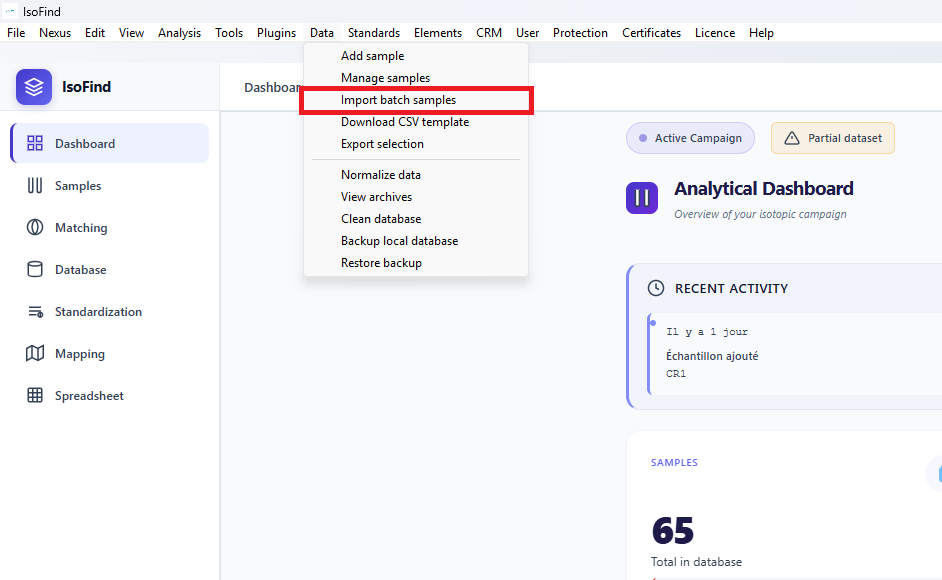Choose Normalize data from the dropdown
Image resolution: width=942 pixels, height=580 pixels.
coord(380,175)
